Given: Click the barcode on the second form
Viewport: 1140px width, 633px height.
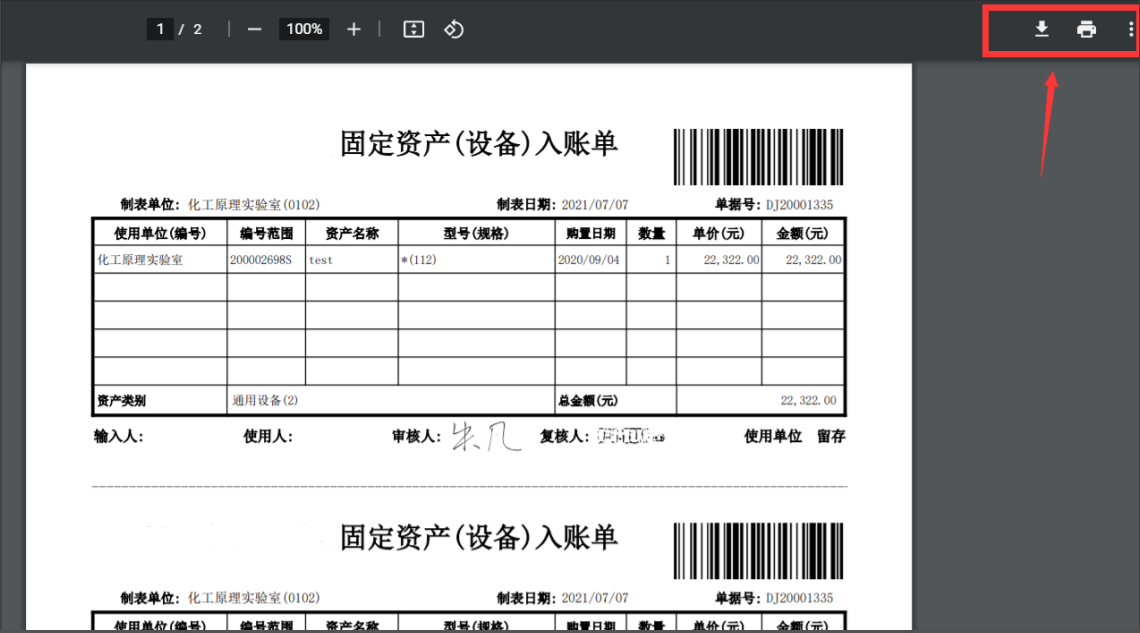Looking at the screenshot, I should 757,551.
